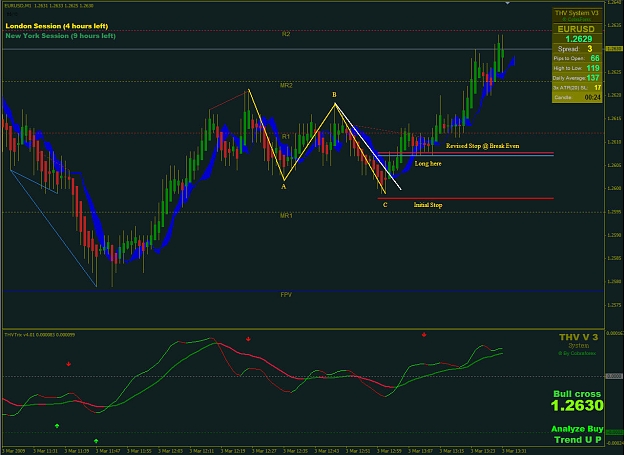
Task: Click the red down arrow above 3 Mar 13:07
Action: (x=424, y=335)
